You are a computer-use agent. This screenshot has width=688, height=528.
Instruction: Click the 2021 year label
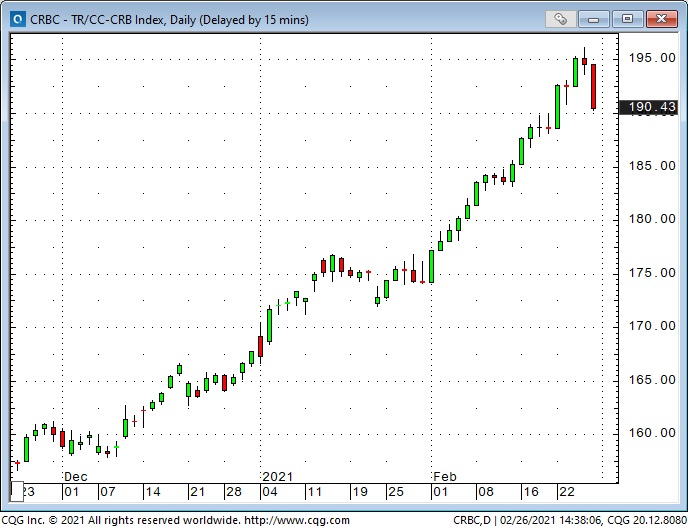[x=277, y=477]
